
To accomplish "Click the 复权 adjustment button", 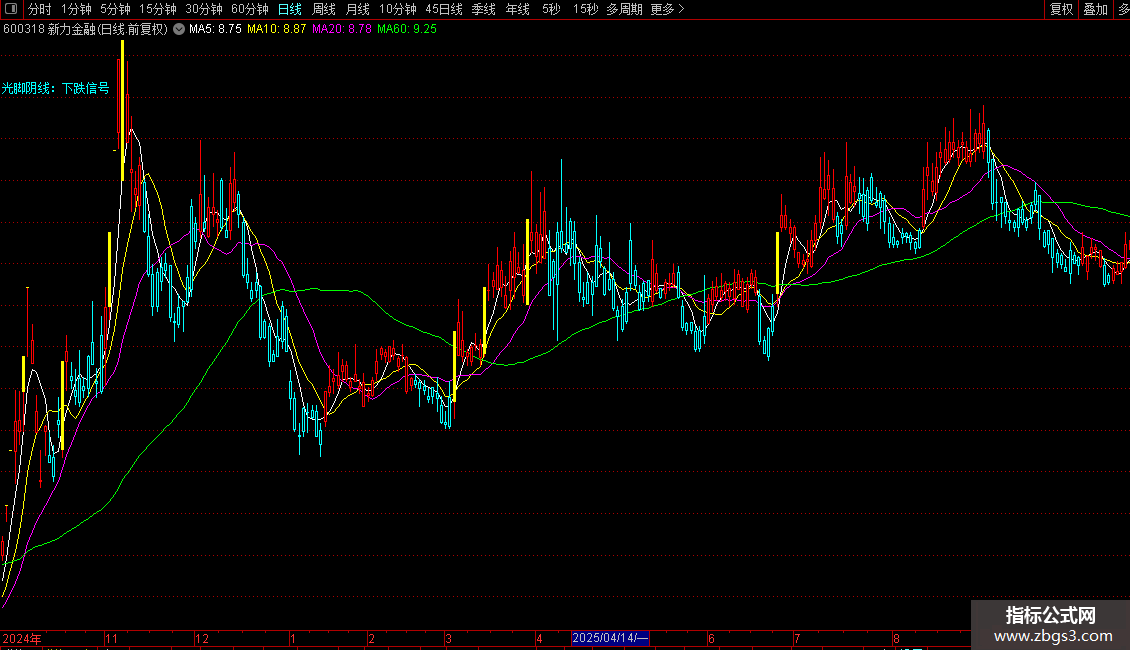I will 1061,9.
